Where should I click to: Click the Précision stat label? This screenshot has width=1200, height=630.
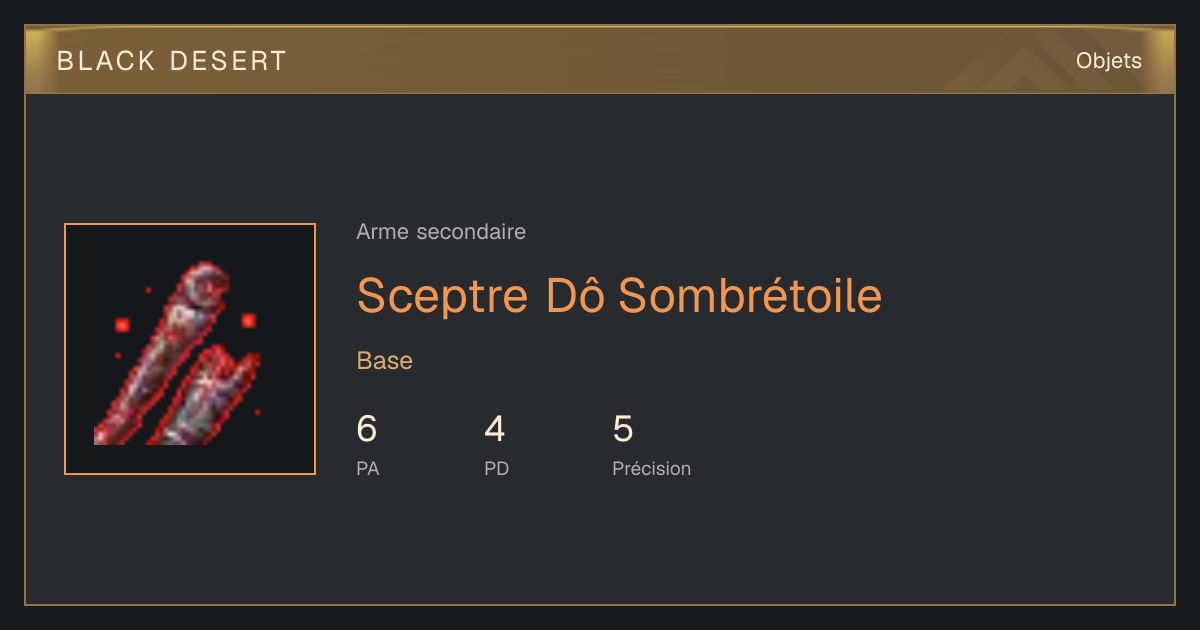[x=652, y=468]
